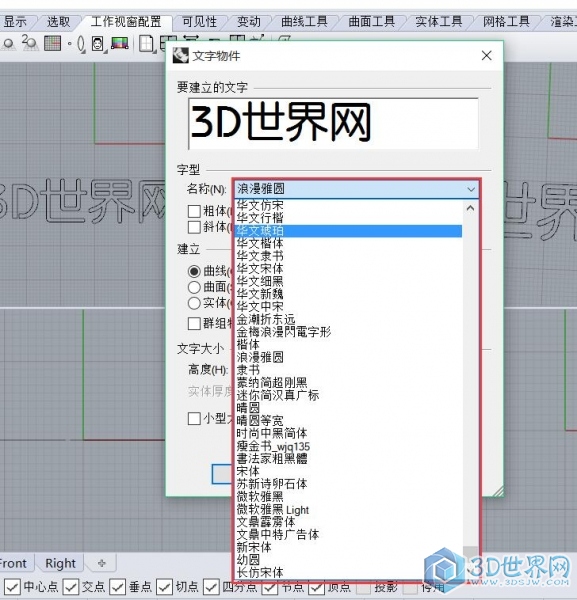The width and height of the screenshot is (577, 600).
Task: Select the 实体 radio option
Action: (194, 303)
